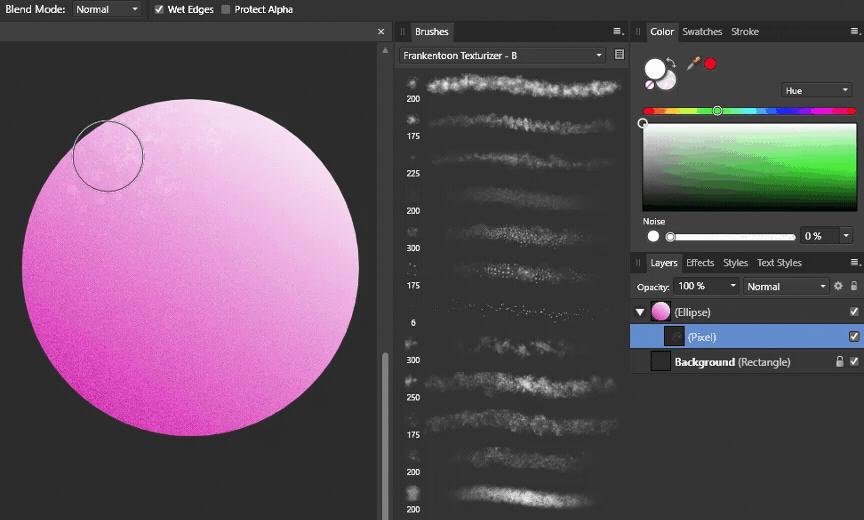Swap primary and secondary colors arrow
This screenshot has width=864, height=520.
click(671, 62)
